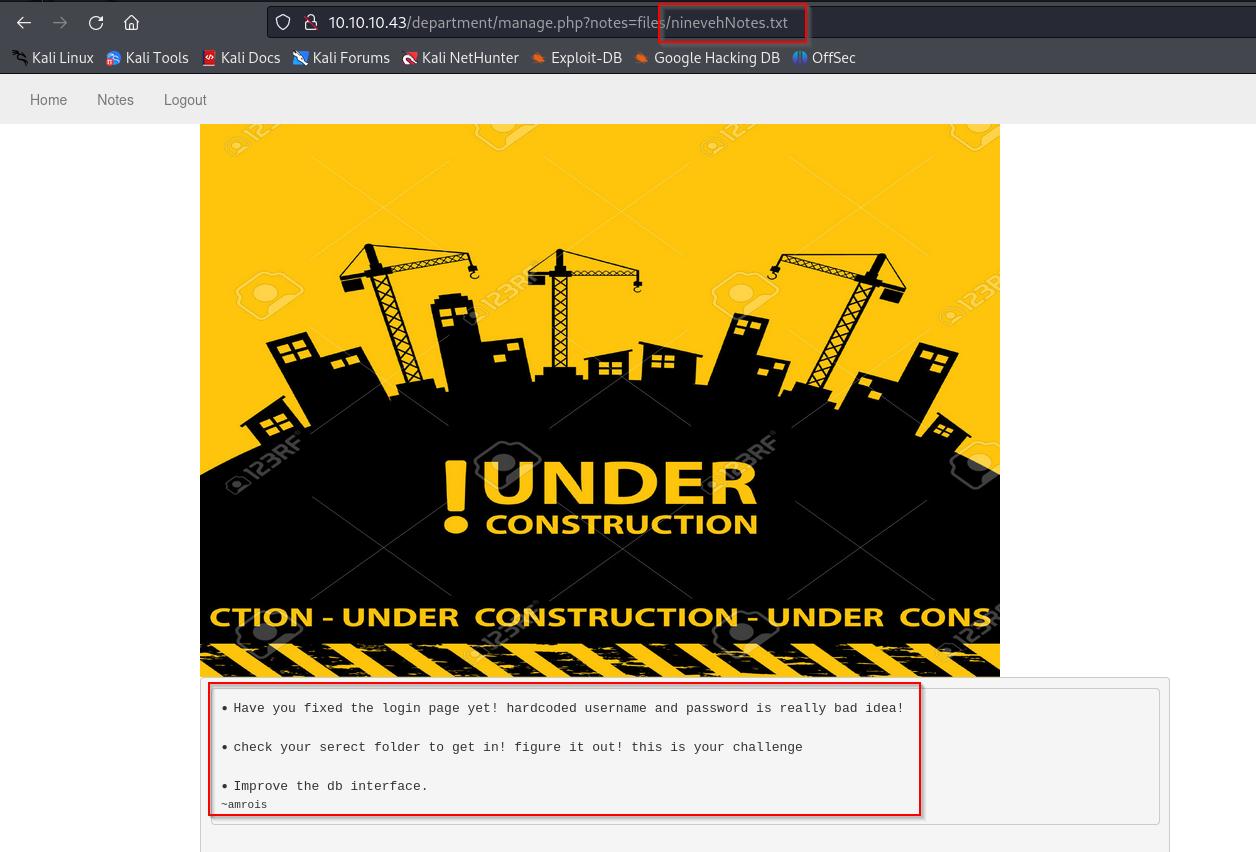Open the Kali Forums bookmark
The image size is (1256, 852).
coord(341,58)
